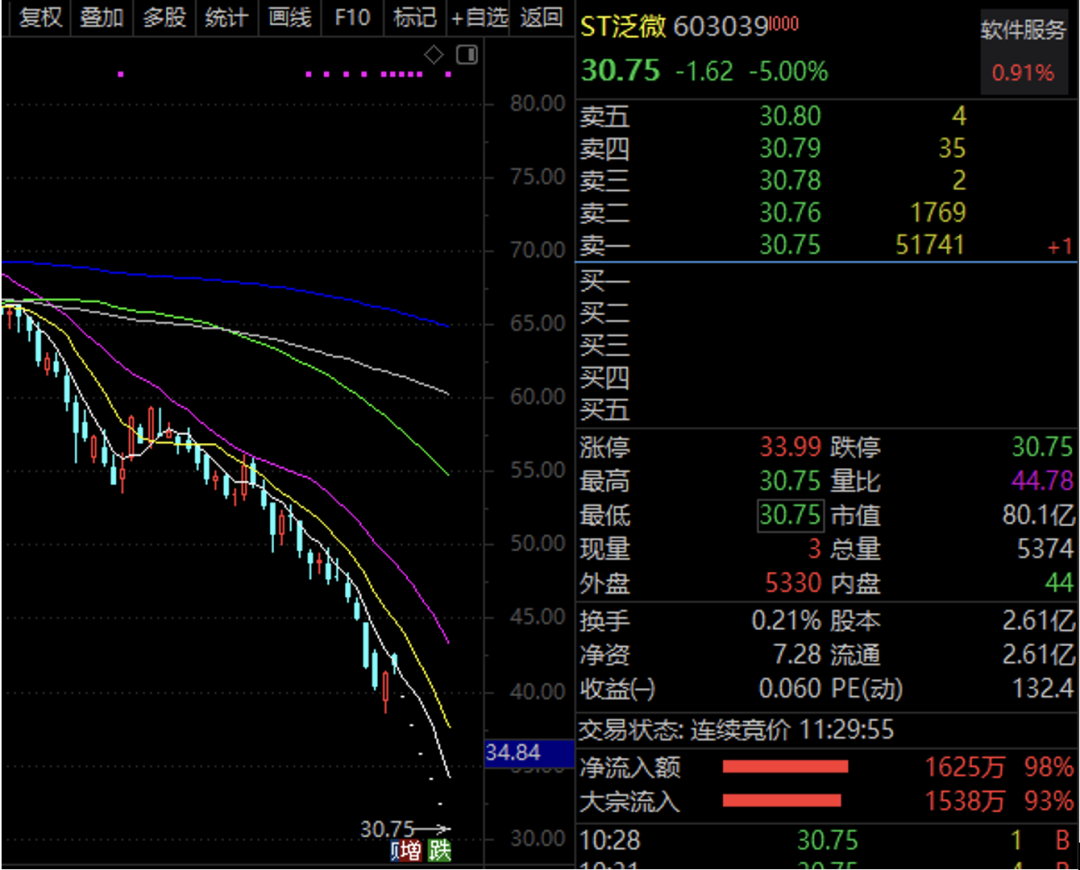Toggle the side panel layout icon
1080x870 pixels.
466,55
